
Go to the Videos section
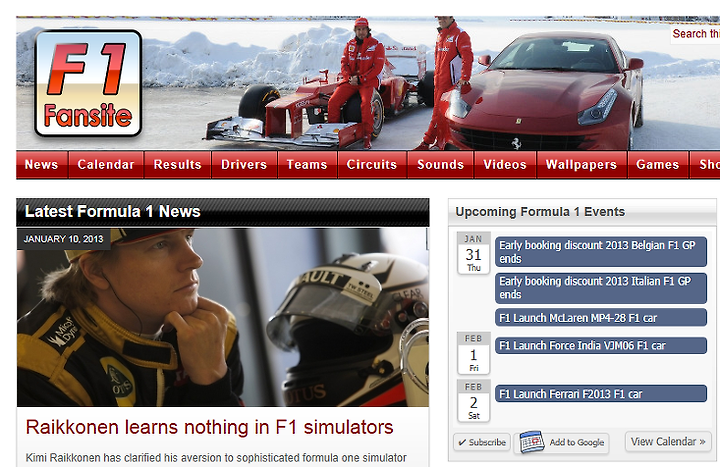pyautogui.click(x=505, y=164)
